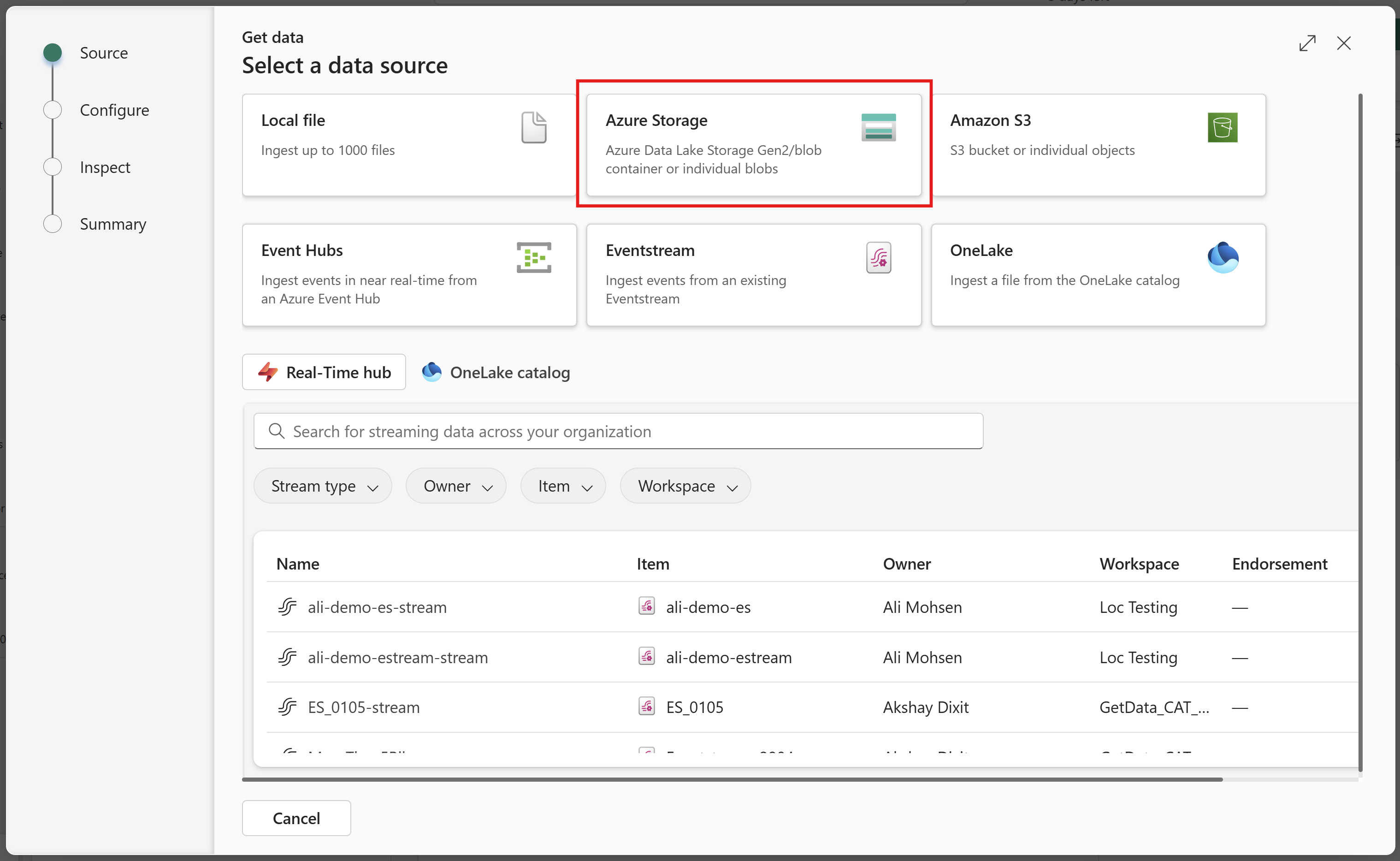This screenshot has width=1400, height=861.
Task: Switch to the Real-Time hub tab
Action: point(324,372)
